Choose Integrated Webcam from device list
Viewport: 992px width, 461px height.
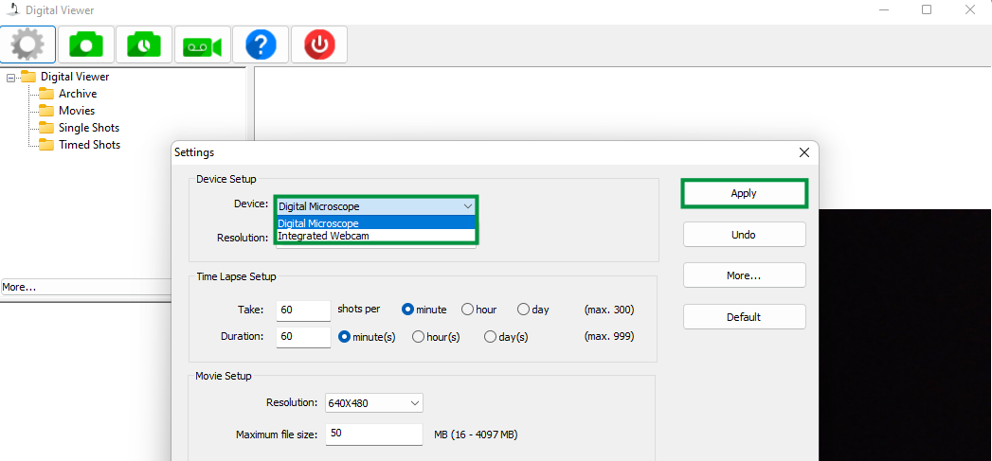(x=323, y=236)
